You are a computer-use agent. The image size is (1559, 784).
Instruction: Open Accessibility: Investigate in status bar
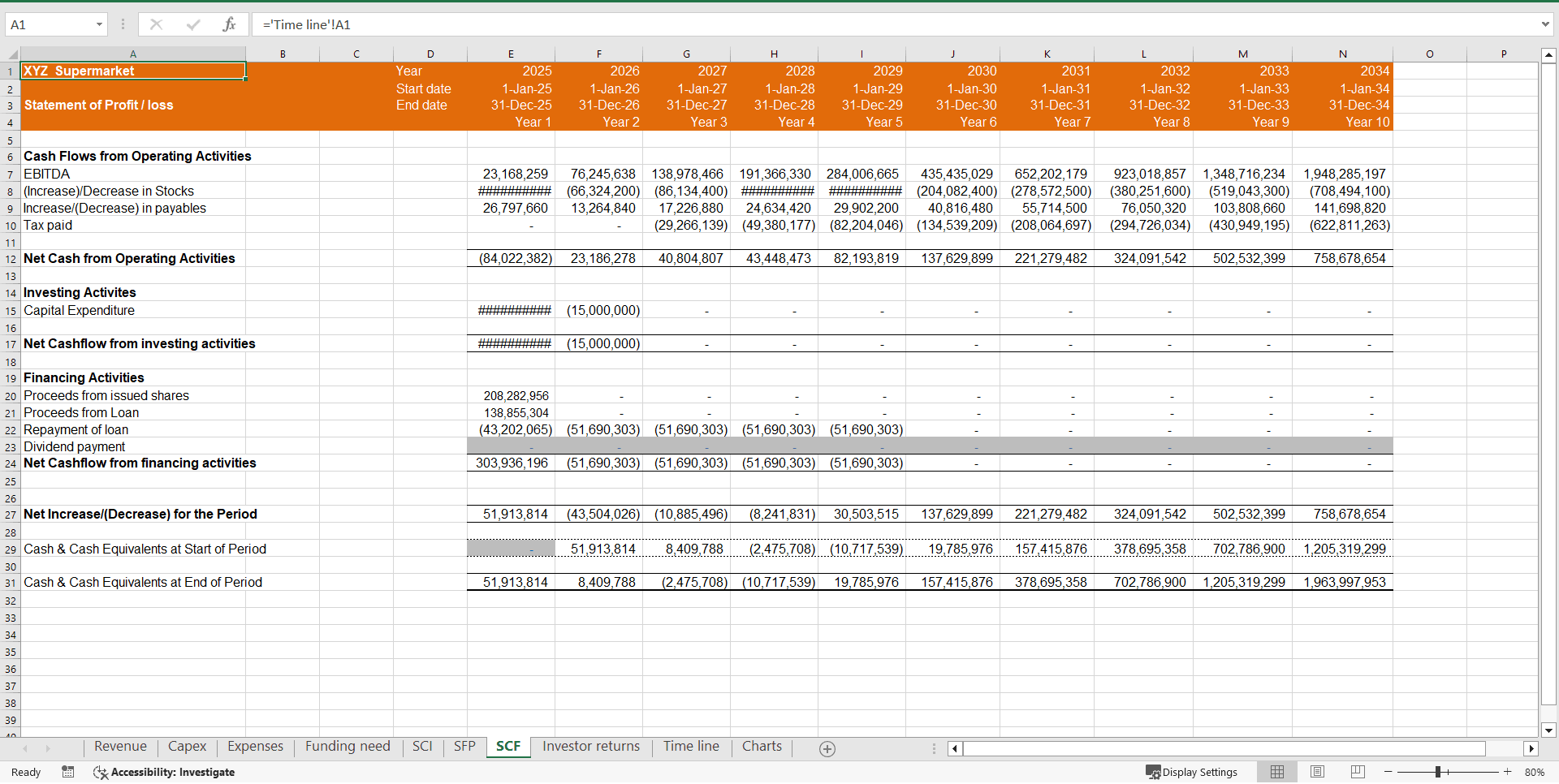[x=164, y=772]
